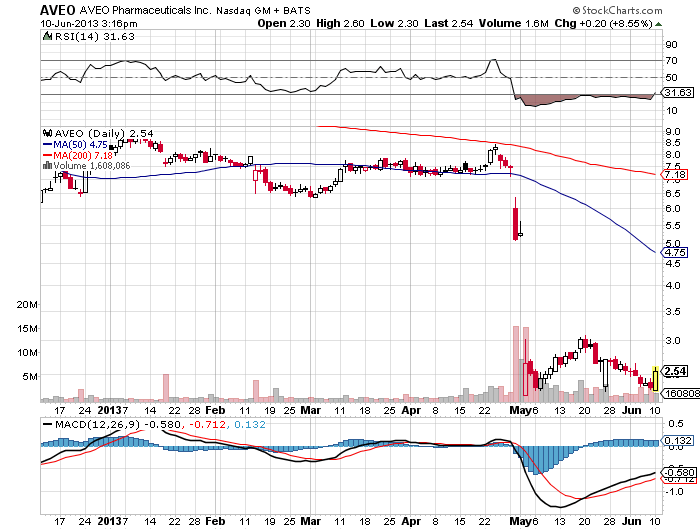Click the Low 2.30 quote value
Screen dimensions: 700x530
coord(394,23)
